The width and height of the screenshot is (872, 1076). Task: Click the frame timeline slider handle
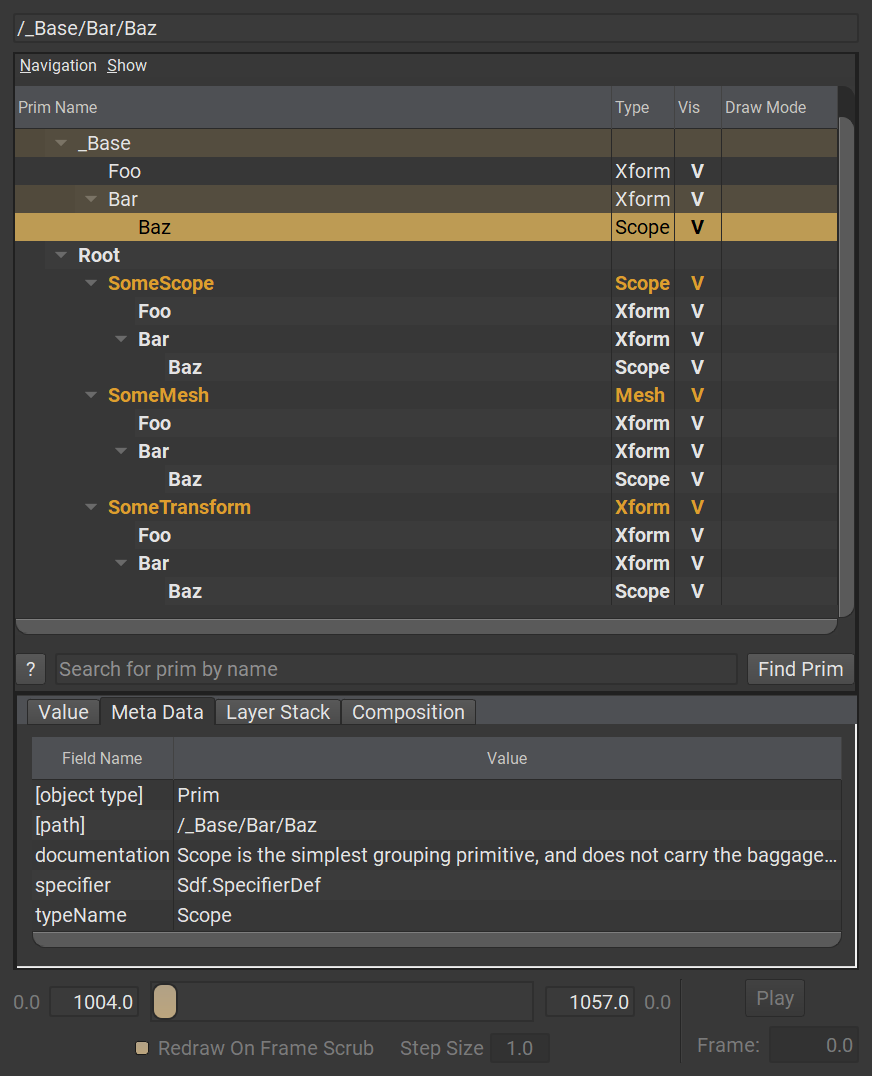[x=166, y=1001]
